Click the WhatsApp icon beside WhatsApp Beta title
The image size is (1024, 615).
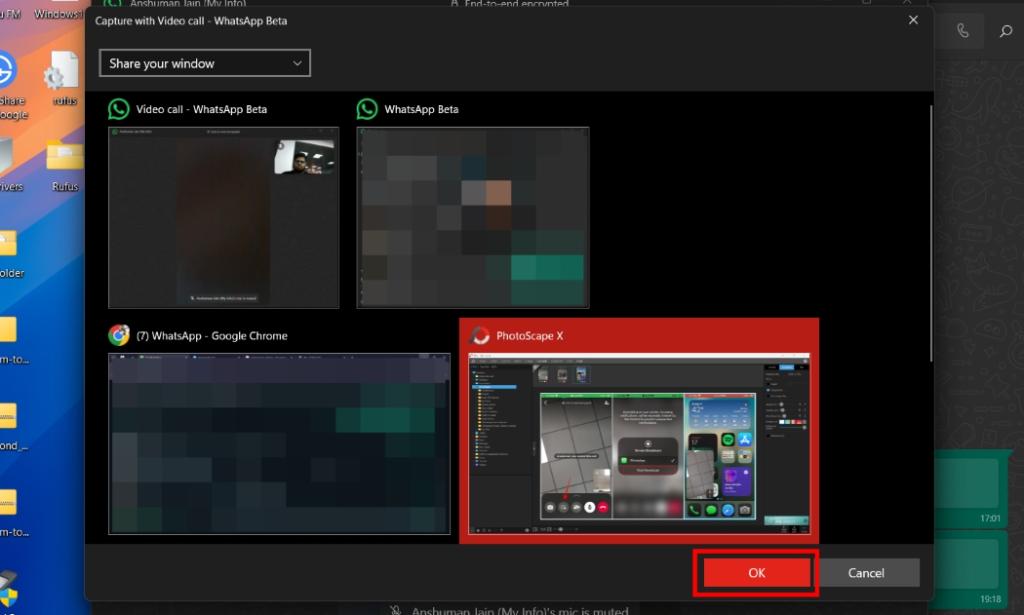pyautogui.click(x=367, y=109)
